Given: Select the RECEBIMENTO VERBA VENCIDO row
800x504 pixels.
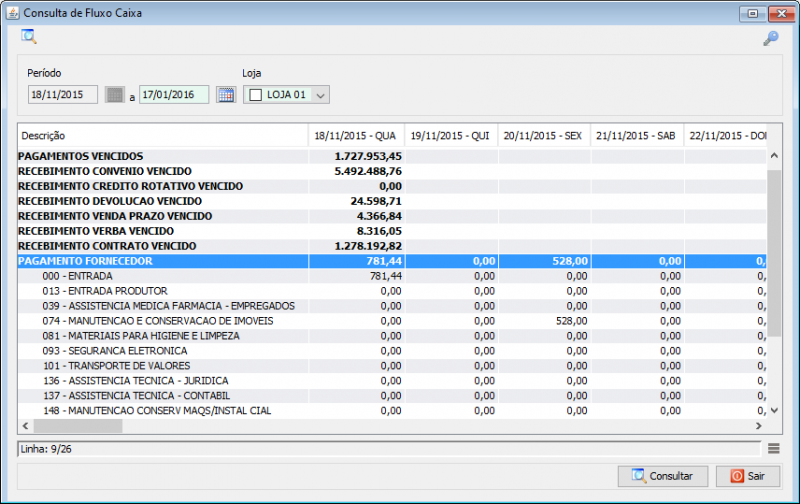Looking at the screenshot, I should click(392, 231).
